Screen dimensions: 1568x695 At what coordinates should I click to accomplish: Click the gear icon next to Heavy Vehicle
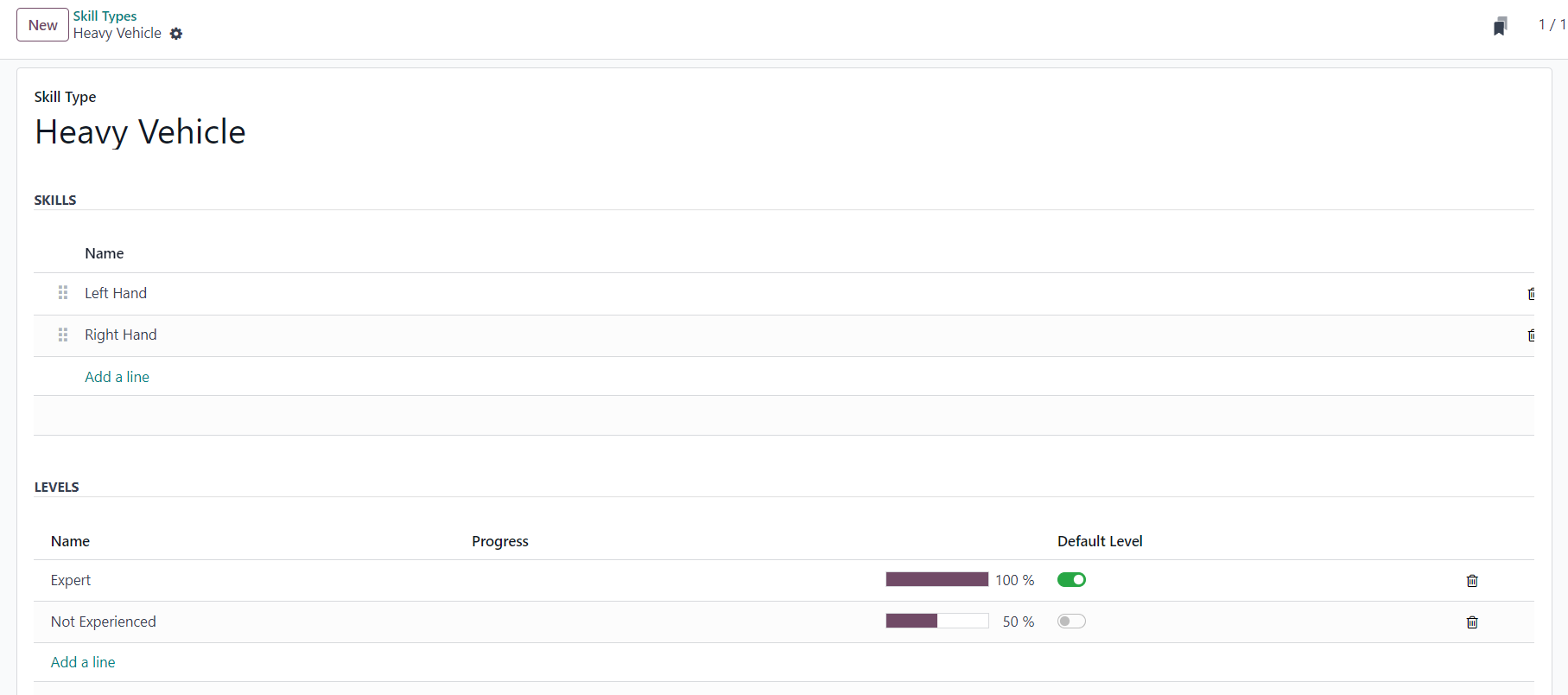[176, 34]
